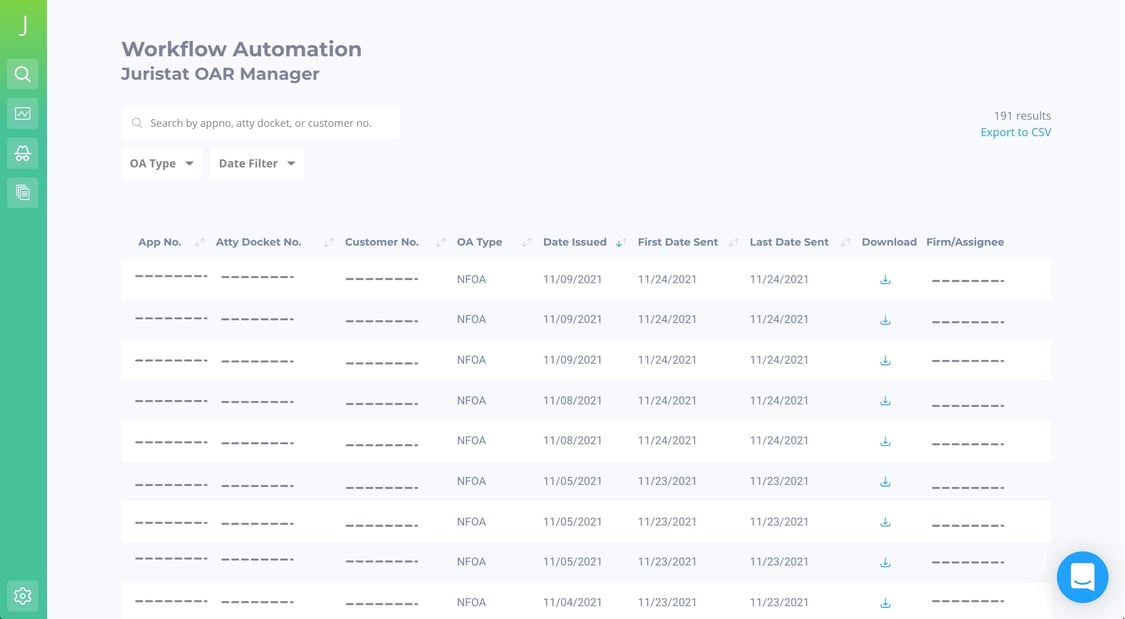
Task: Open the documents icon in the sidebar
Action: point(22,192)
